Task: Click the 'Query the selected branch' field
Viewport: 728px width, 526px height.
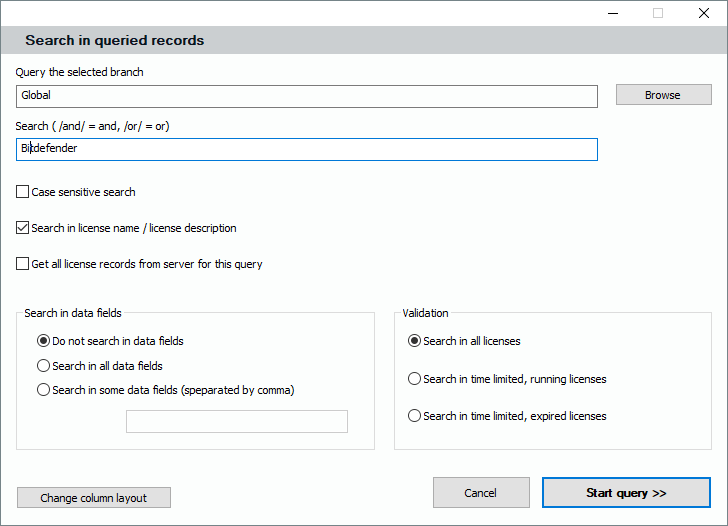Action: point(307,96)
